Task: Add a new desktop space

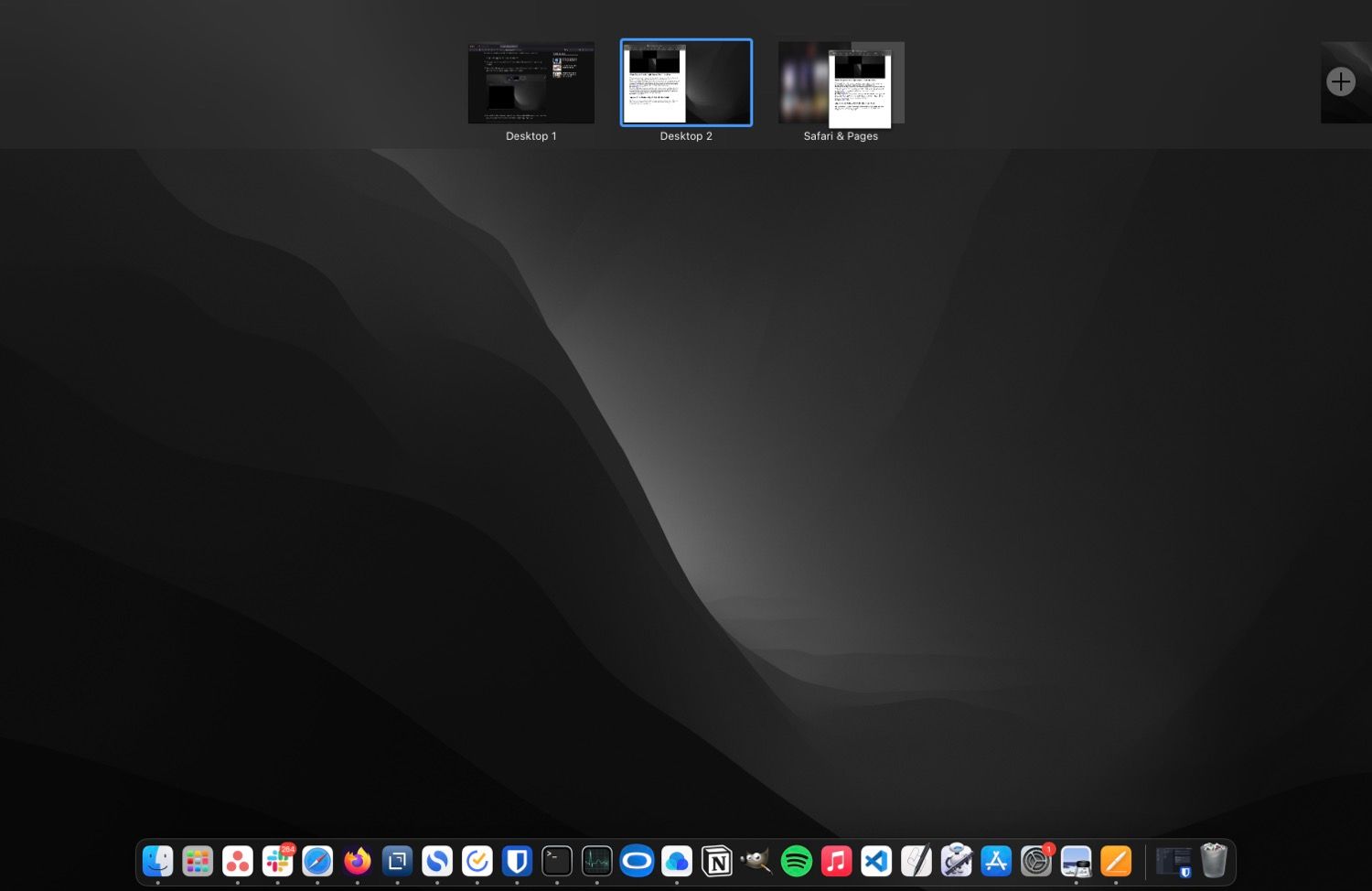Action: [1341, 81]
